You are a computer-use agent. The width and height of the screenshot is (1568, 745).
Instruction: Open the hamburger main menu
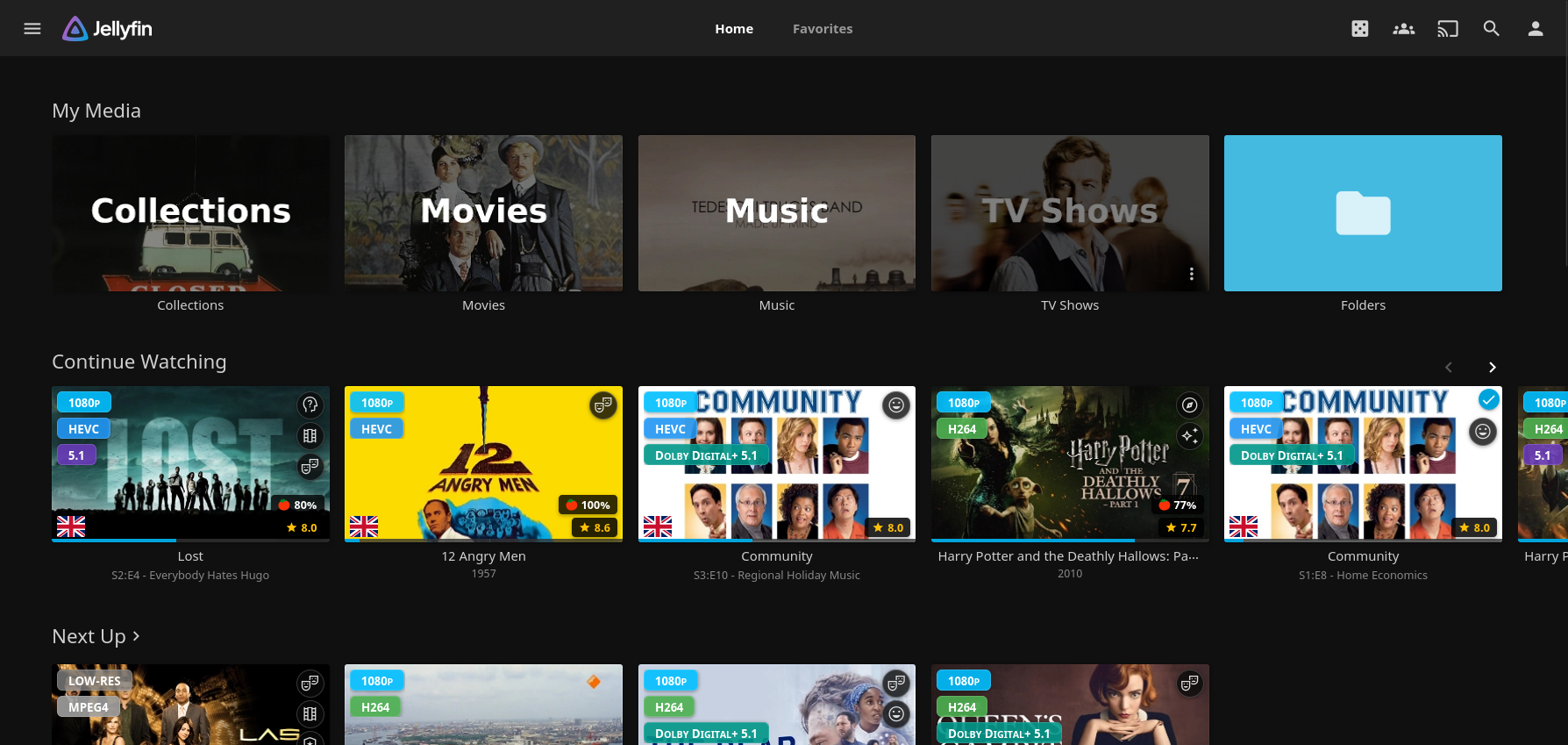(x=32, y=28)
